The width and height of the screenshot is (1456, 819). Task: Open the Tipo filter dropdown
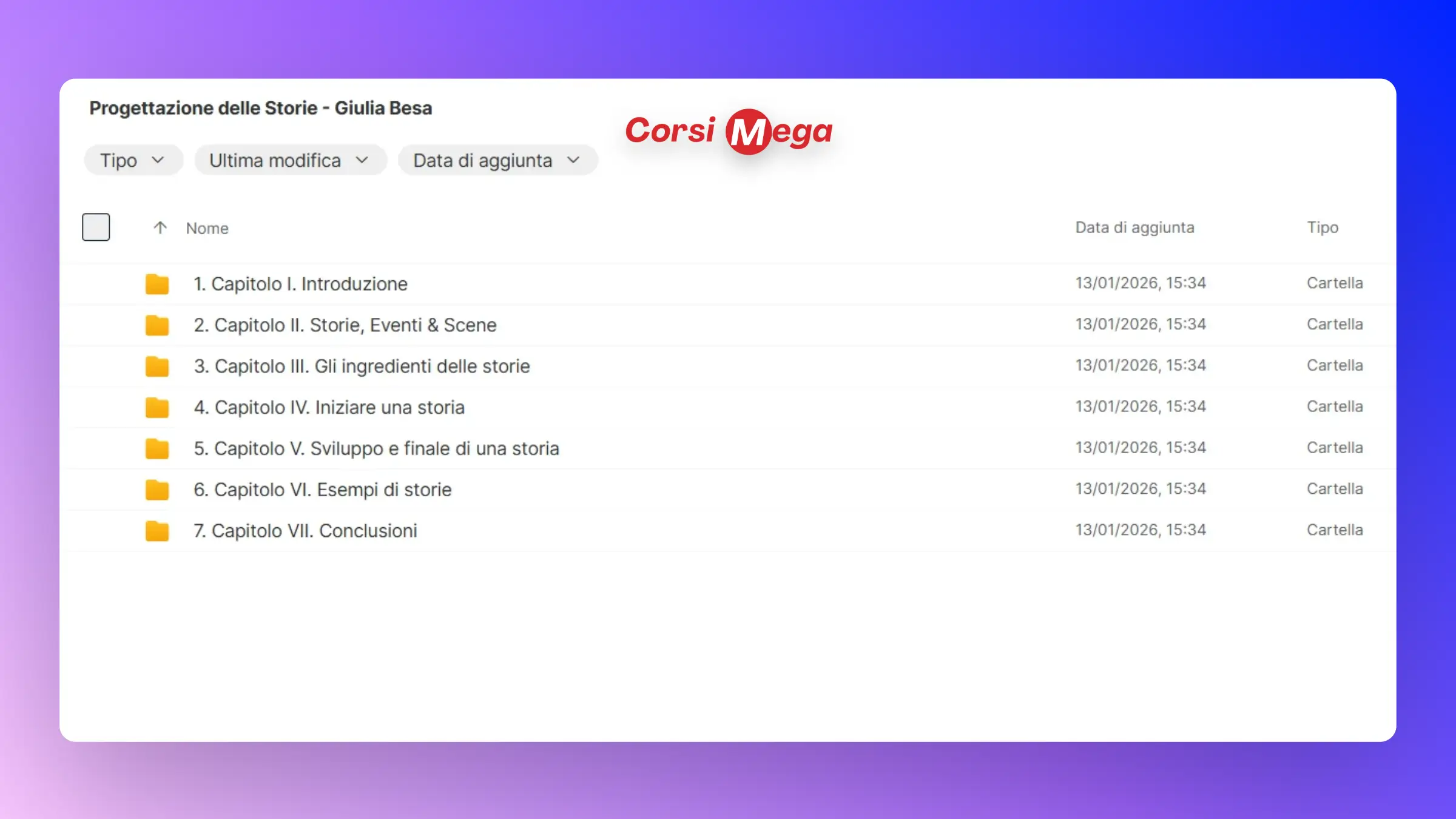point(133,160)
